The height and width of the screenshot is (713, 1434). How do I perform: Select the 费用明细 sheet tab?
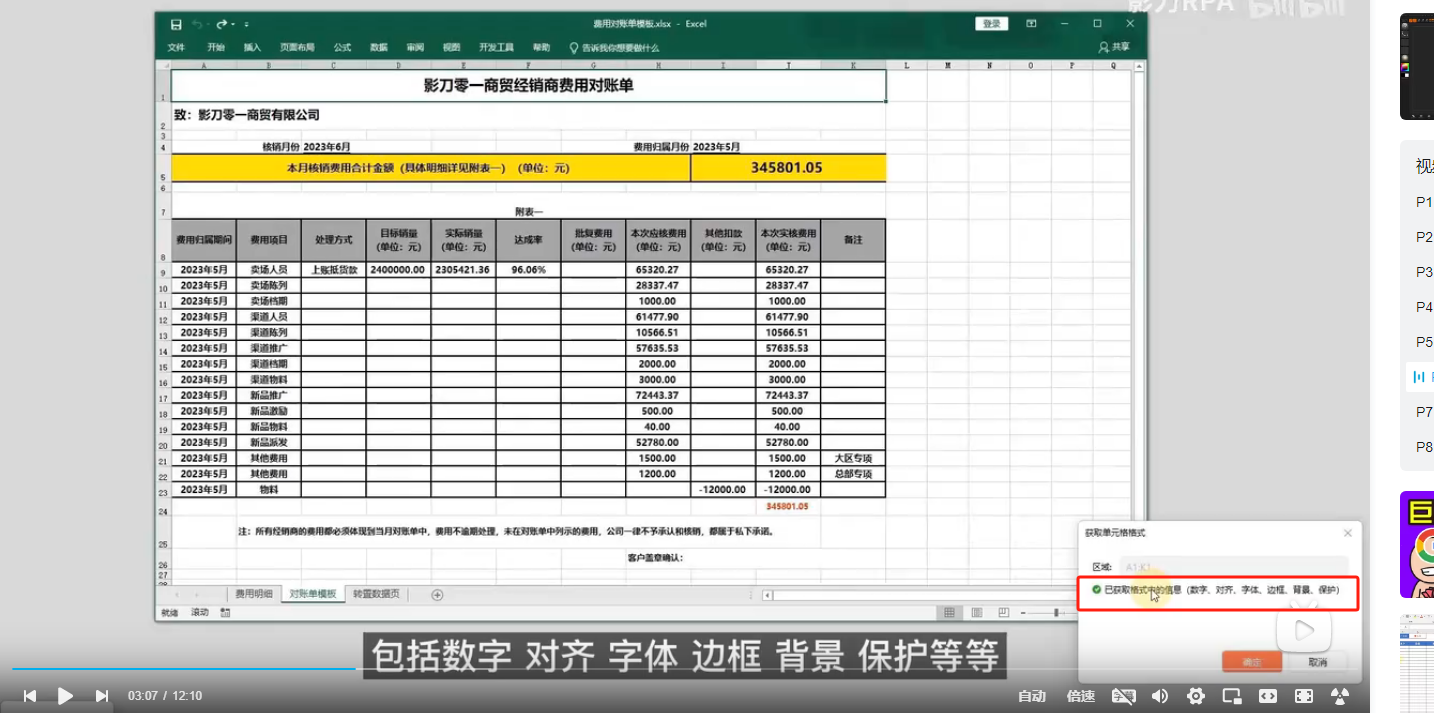(253, 594)
